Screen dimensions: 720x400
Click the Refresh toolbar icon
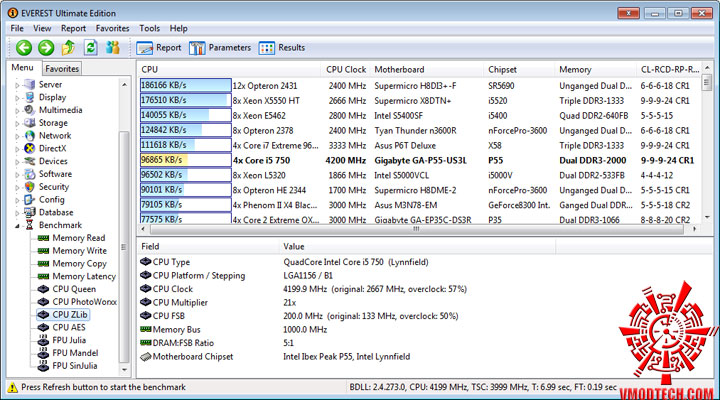[x=90, y=47]
